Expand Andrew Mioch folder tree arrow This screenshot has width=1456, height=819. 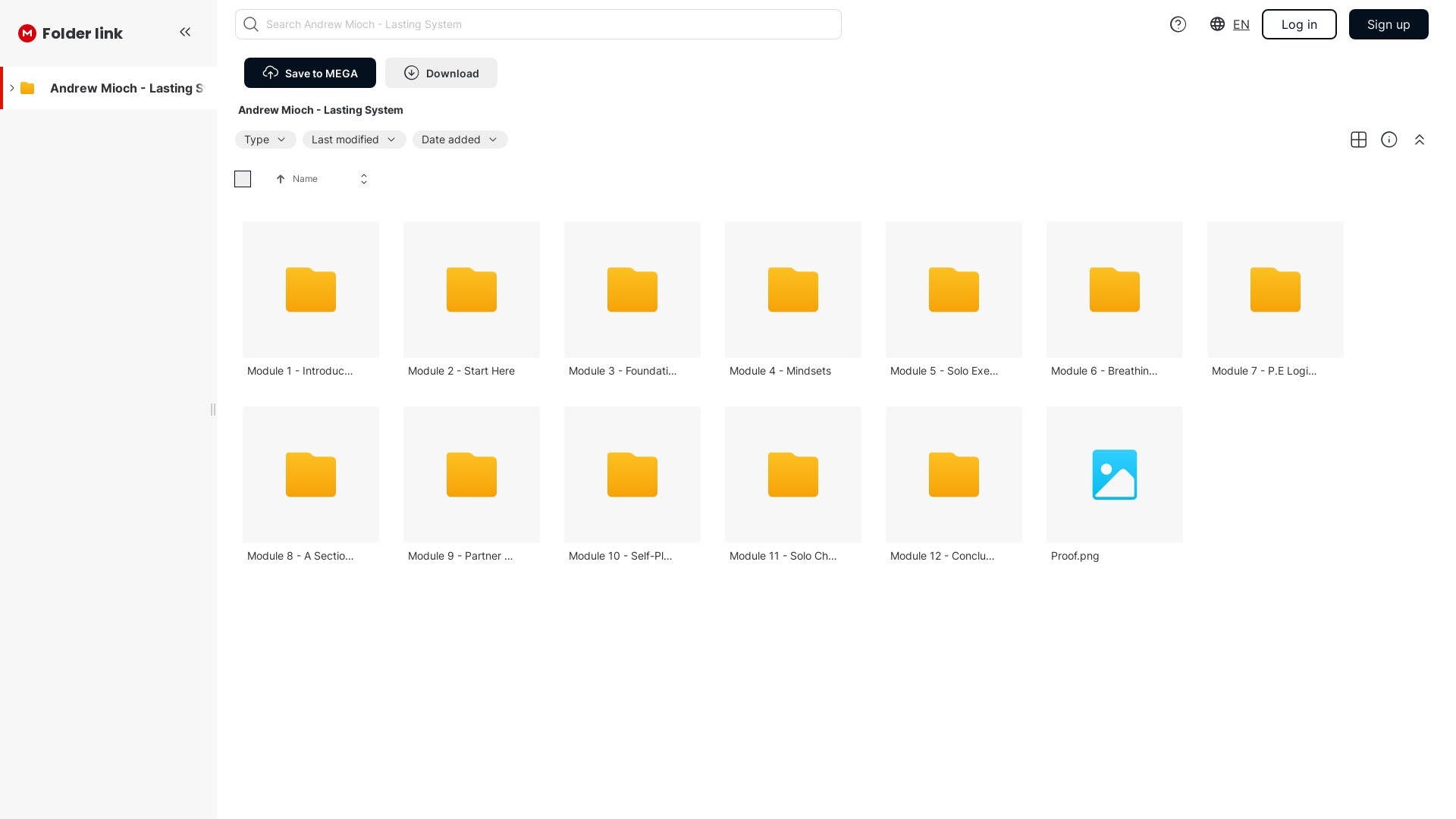pyautogui.click(x=12, y=88)
